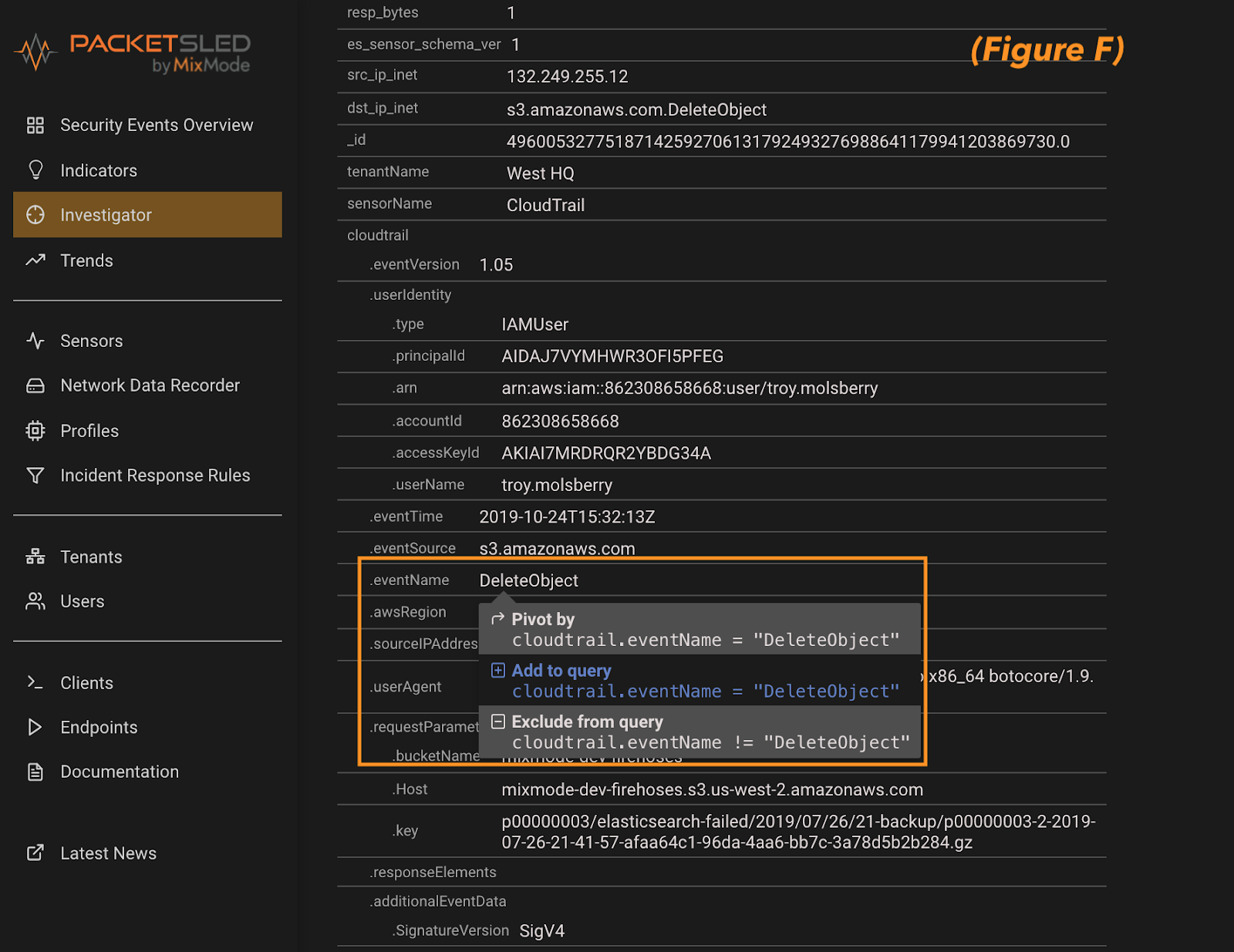Click the Clients terminal prompt icon

[x=35, y=682]
